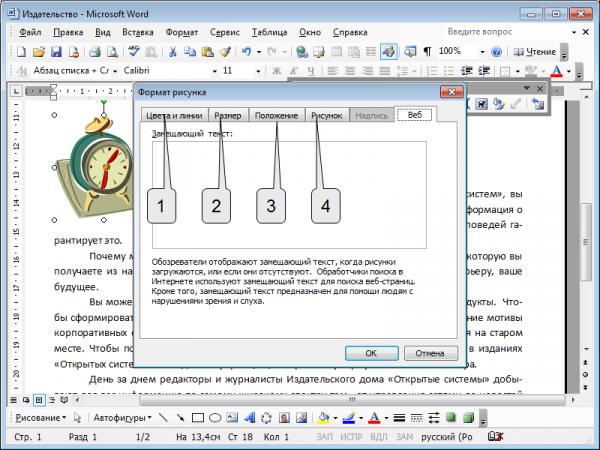Confirm dialog with OK button

pyautogui.click(x=372, y=353)
